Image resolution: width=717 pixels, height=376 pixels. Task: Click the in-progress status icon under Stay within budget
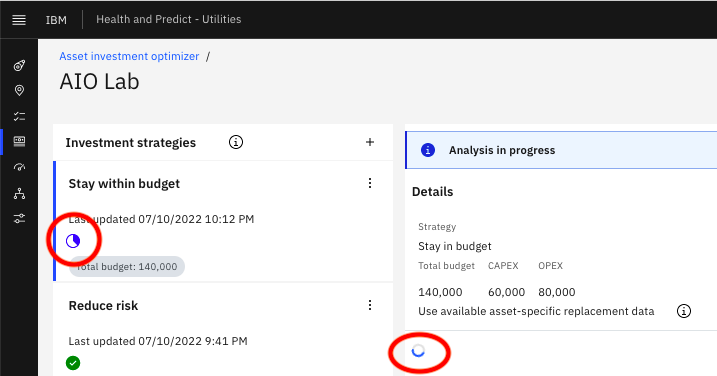[x=73, y=241]
